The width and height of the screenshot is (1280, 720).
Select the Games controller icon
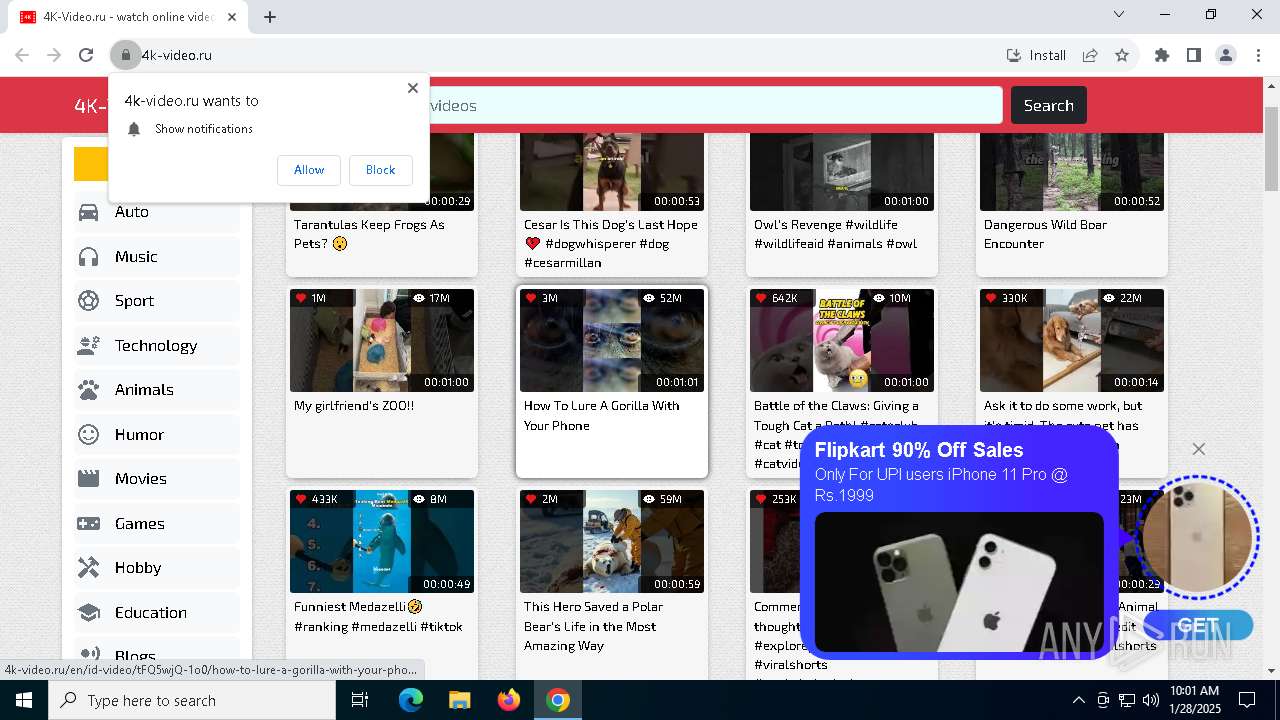coord(89,524)
